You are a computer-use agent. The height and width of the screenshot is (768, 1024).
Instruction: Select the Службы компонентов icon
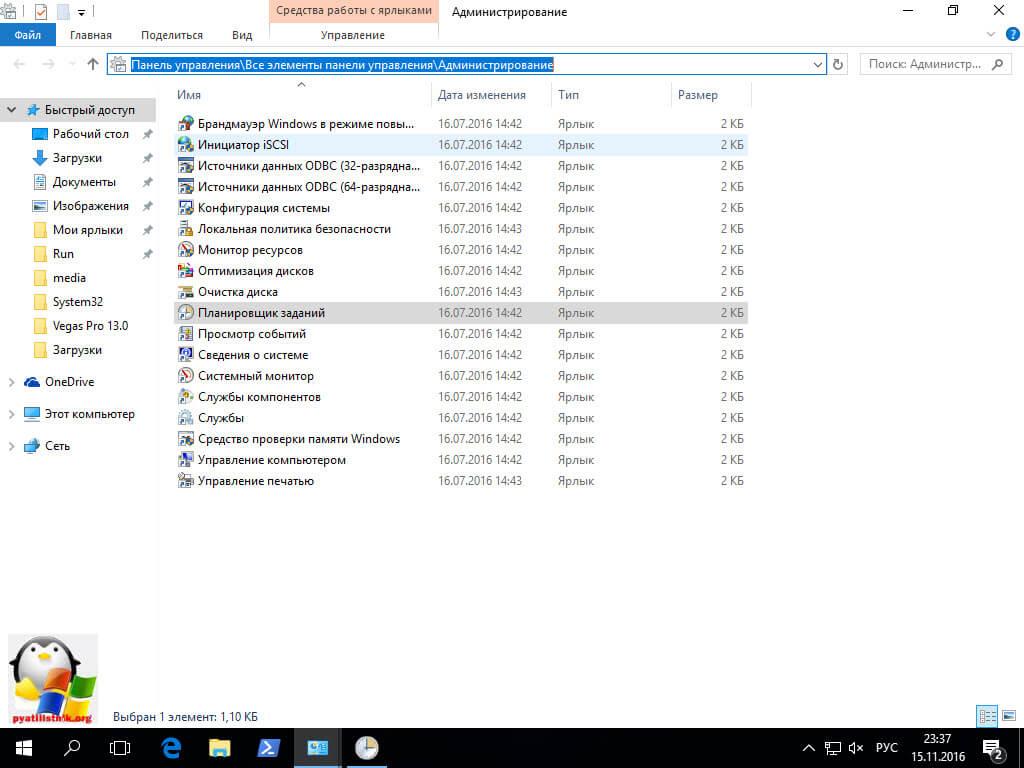coord(186,396)
